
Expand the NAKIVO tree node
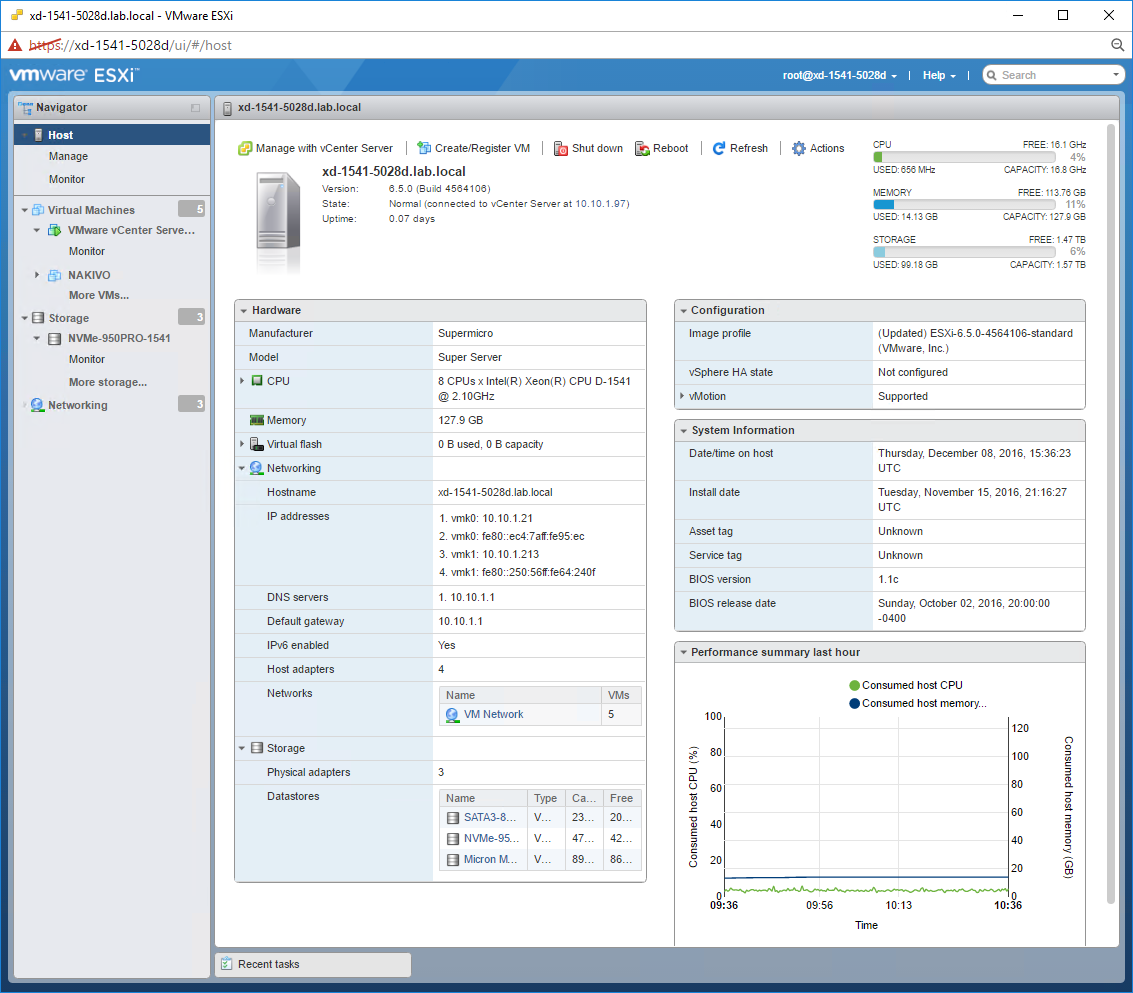(37, 275)
